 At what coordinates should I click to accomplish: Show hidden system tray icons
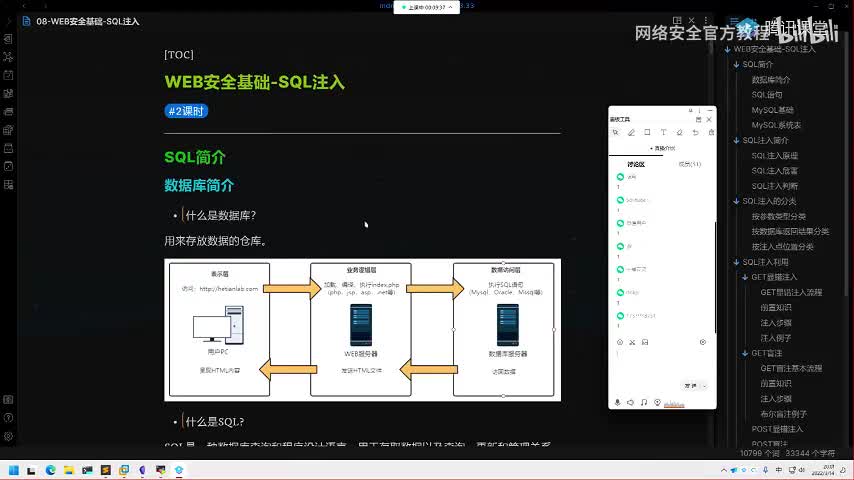point(723,470)
